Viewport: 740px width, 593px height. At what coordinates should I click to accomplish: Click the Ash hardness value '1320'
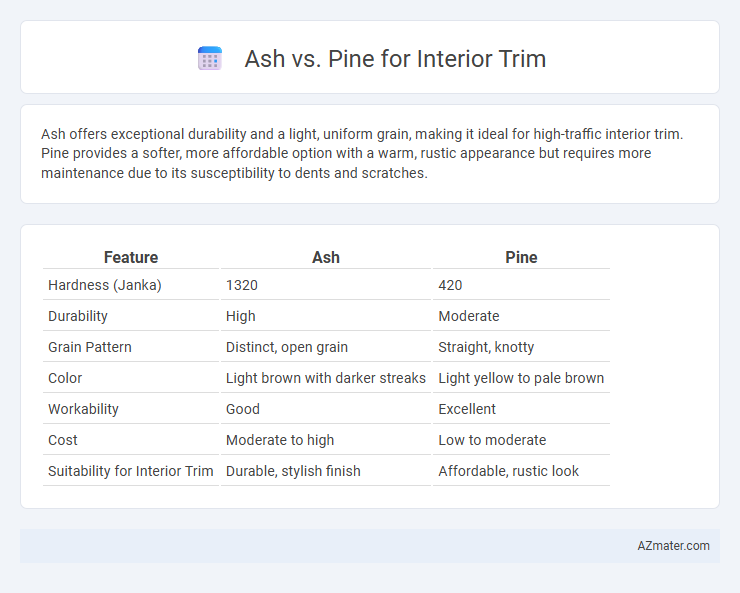click(242, 285)
